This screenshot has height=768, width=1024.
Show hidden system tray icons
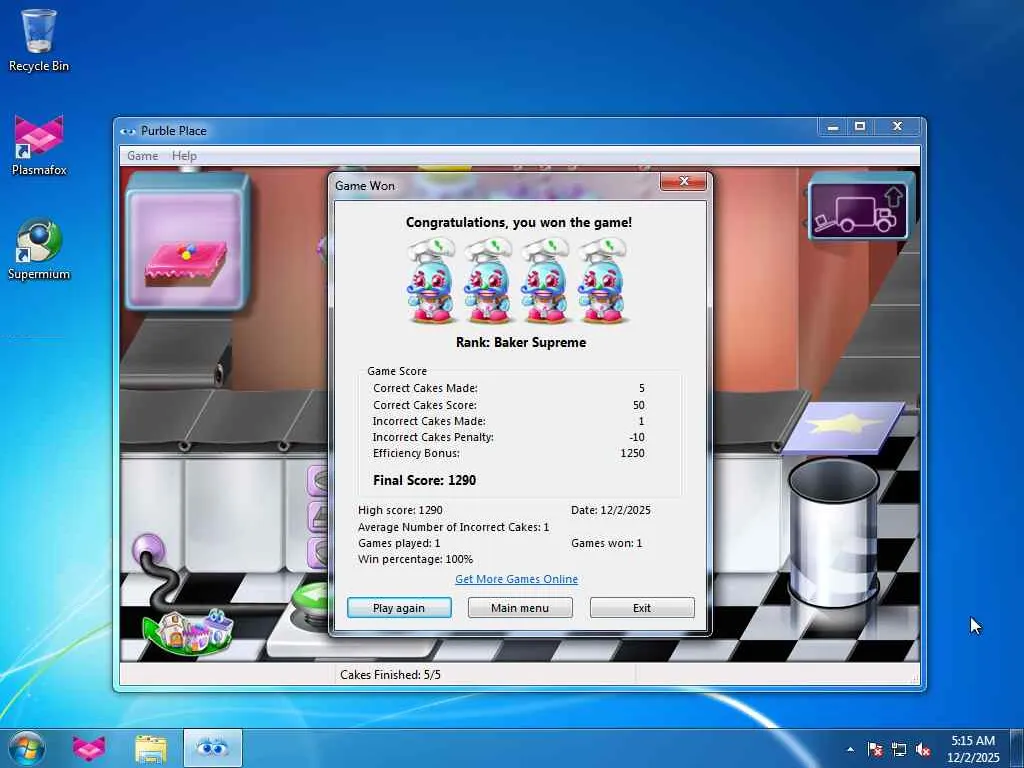[850, 749]
